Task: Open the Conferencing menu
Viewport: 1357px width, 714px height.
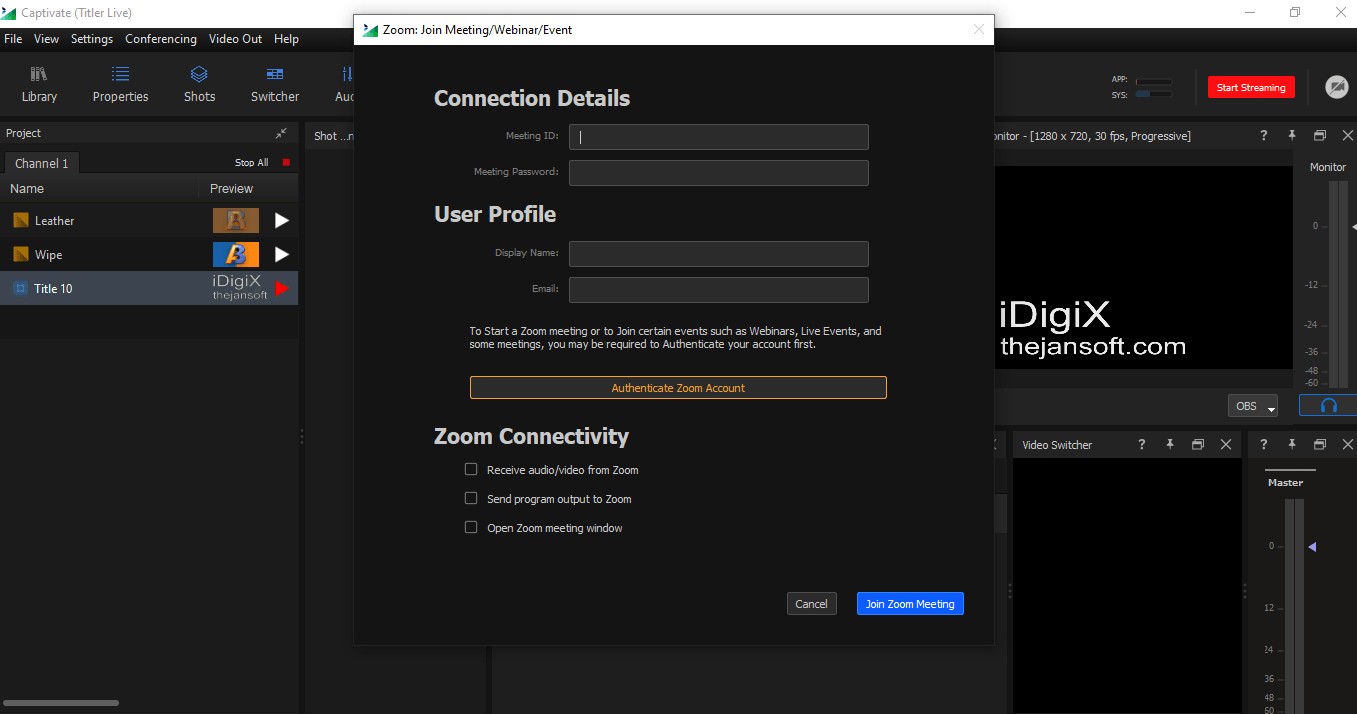Action: [161, 39]
